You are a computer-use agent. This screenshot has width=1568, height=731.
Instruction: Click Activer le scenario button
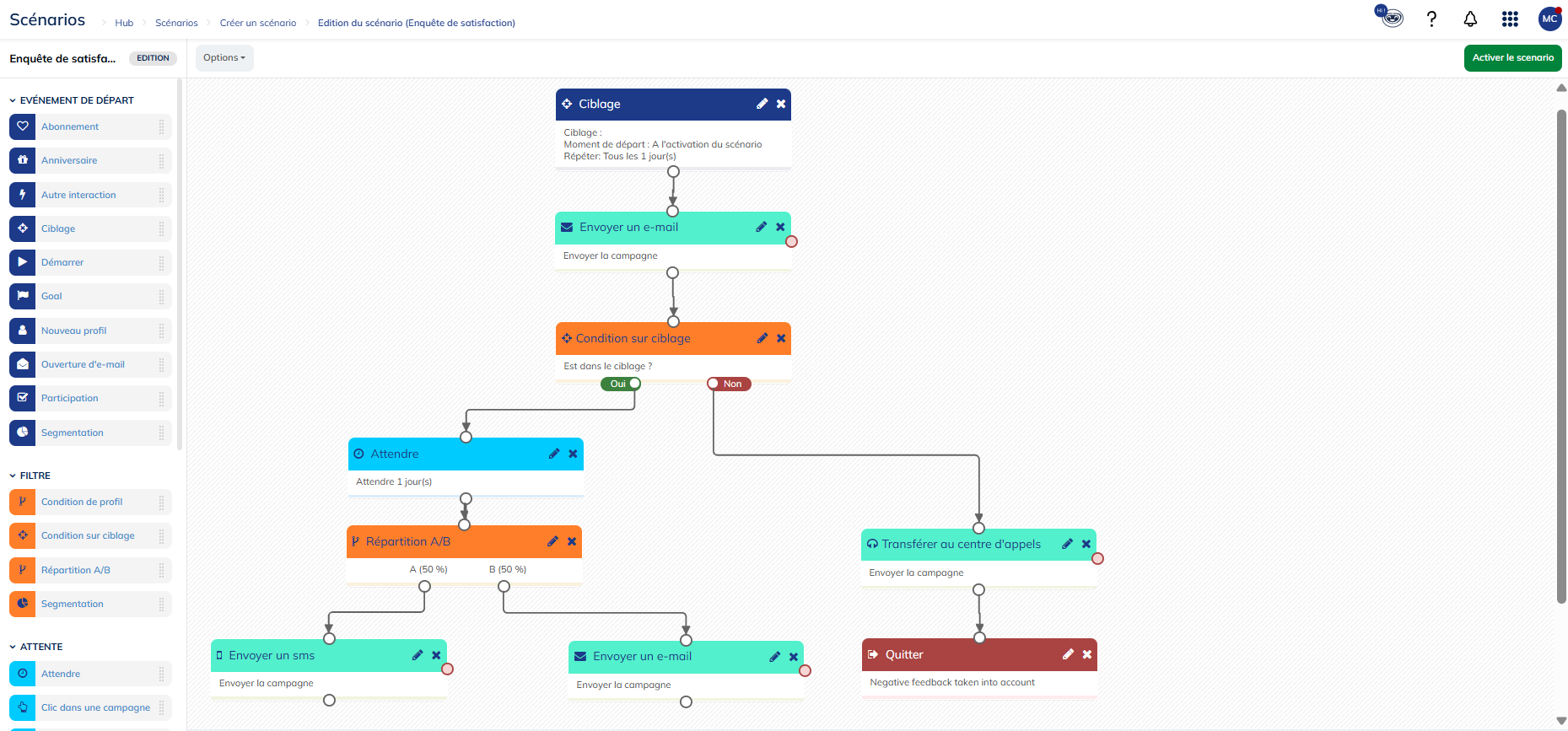click(1512, 58)
